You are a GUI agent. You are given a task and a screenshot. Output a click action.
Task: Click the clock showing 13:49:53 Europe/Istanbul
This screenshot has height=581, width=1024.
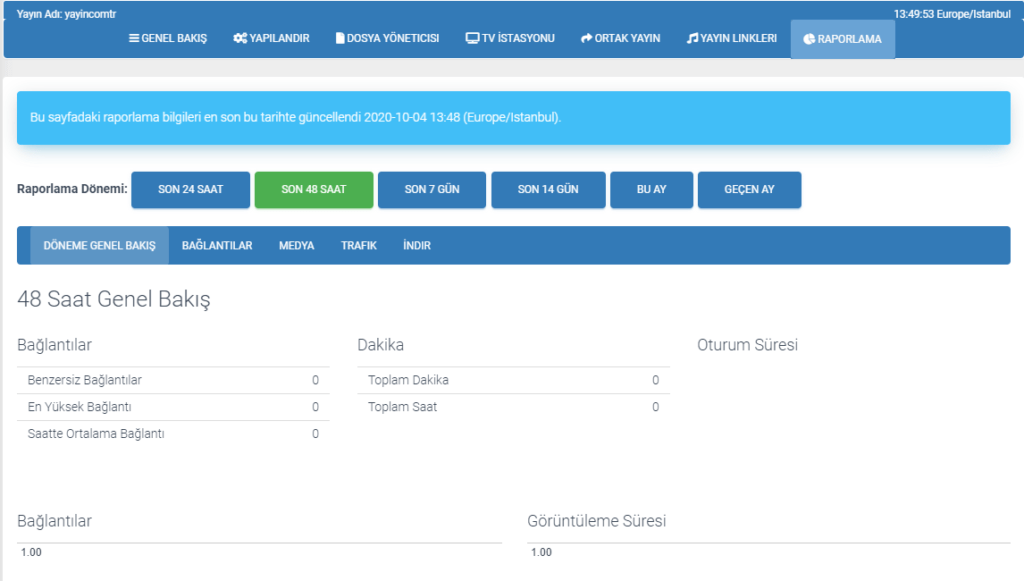coord(952,14)
